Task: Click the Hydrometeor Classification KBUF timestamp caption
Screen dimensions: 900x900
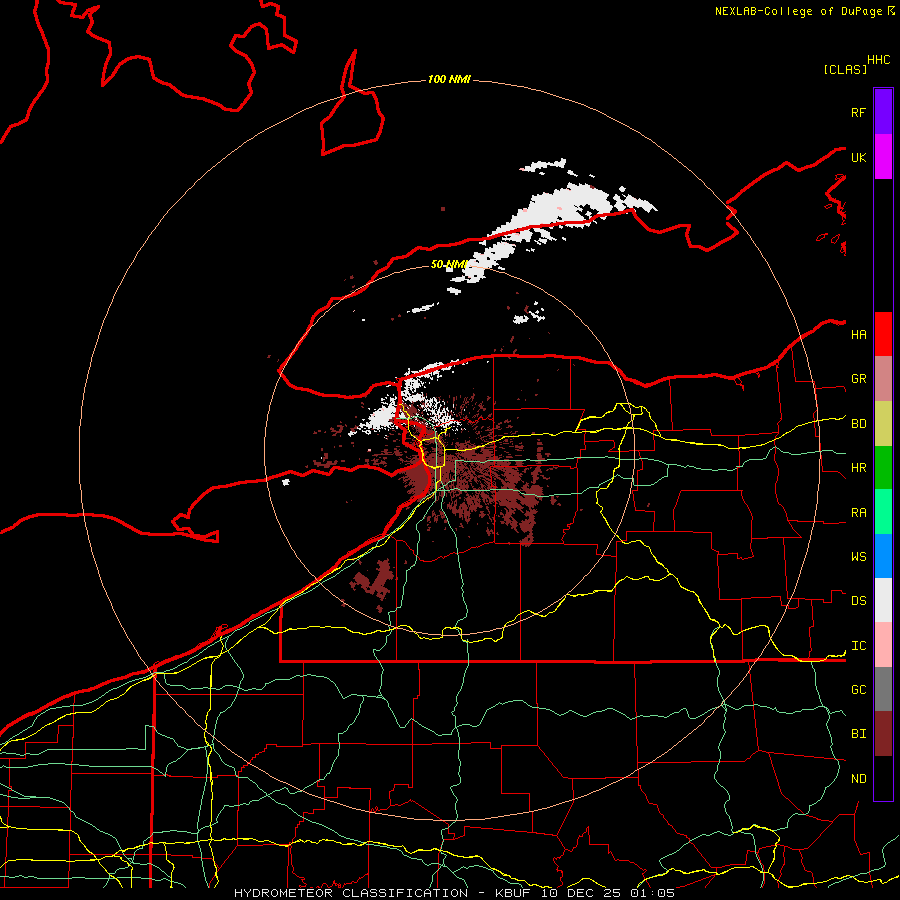Action: [x=454, y=893]
